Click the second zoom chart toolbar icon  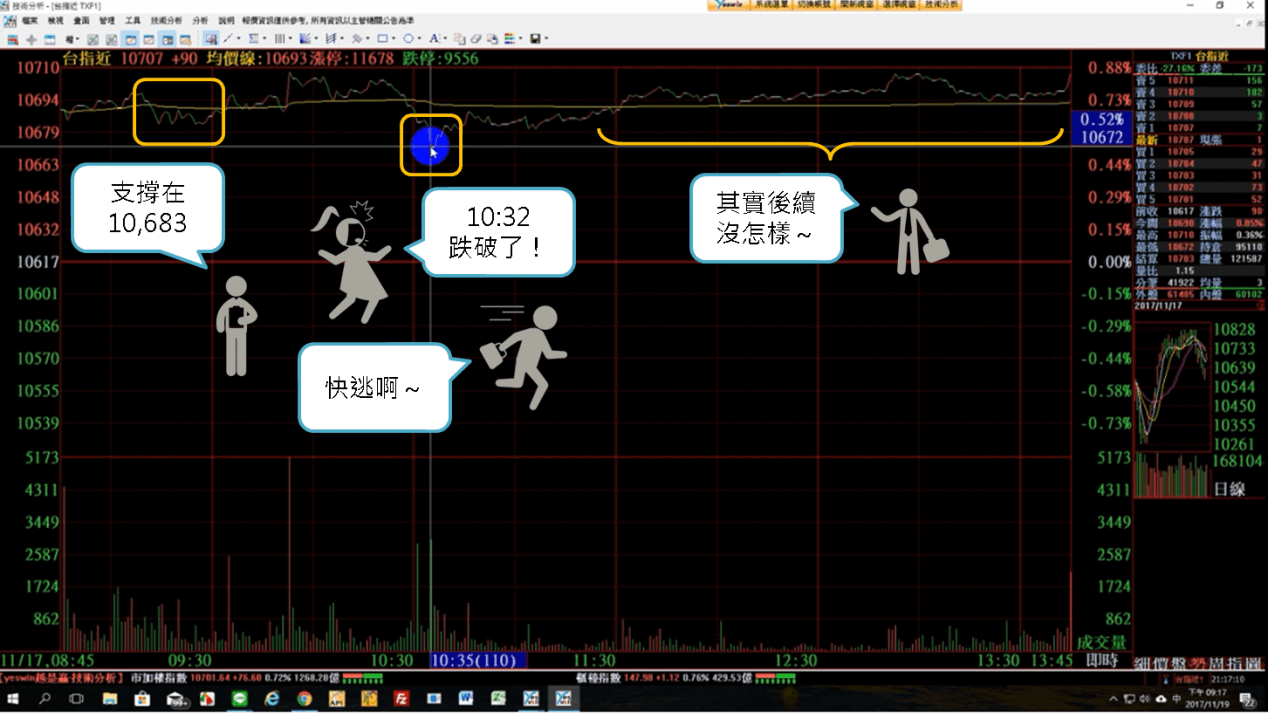[111, 39]
